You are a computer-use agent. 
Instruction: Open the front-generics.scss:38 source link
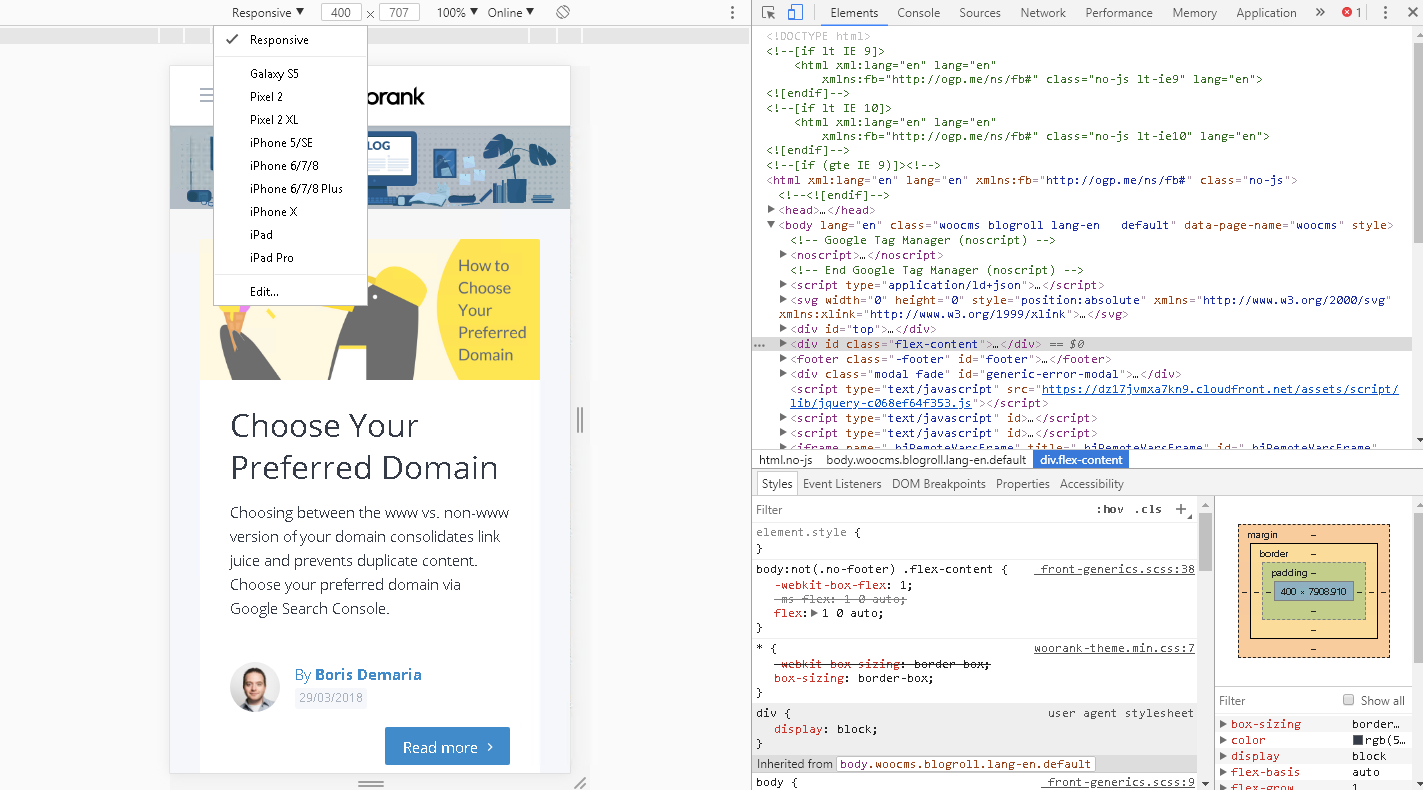pos(1113,568)
